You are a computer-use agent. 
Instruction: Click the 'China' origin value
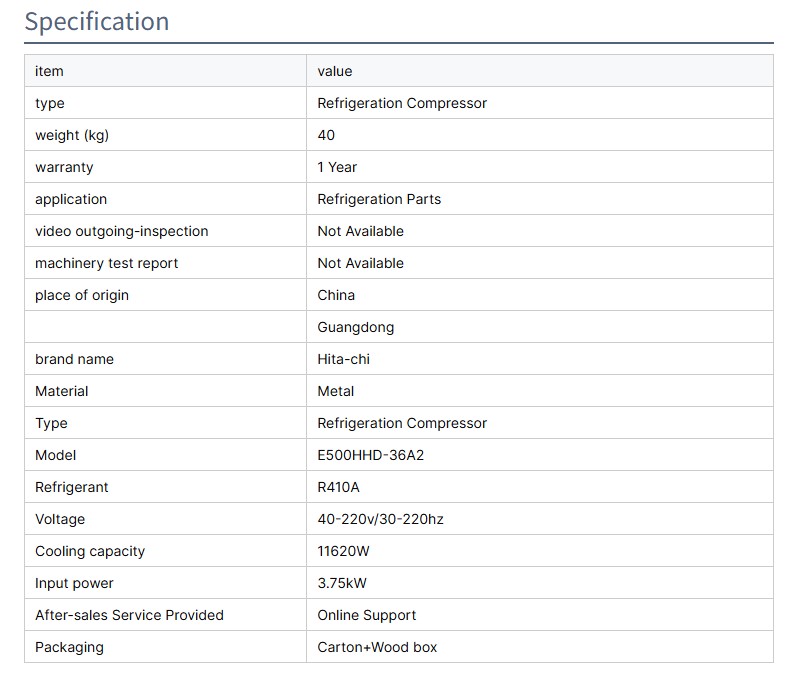coord(336,295)
